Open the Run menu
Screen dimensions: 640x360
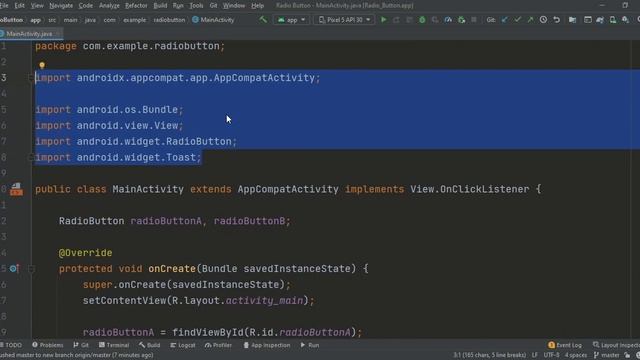(x=178, y=6)
